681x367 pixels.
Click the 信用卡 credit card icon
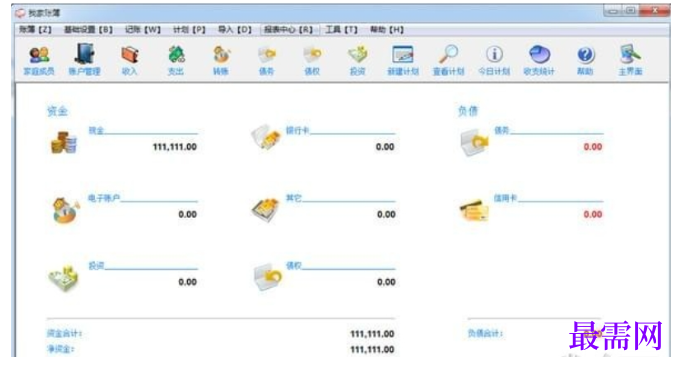[x=474, y=210]
